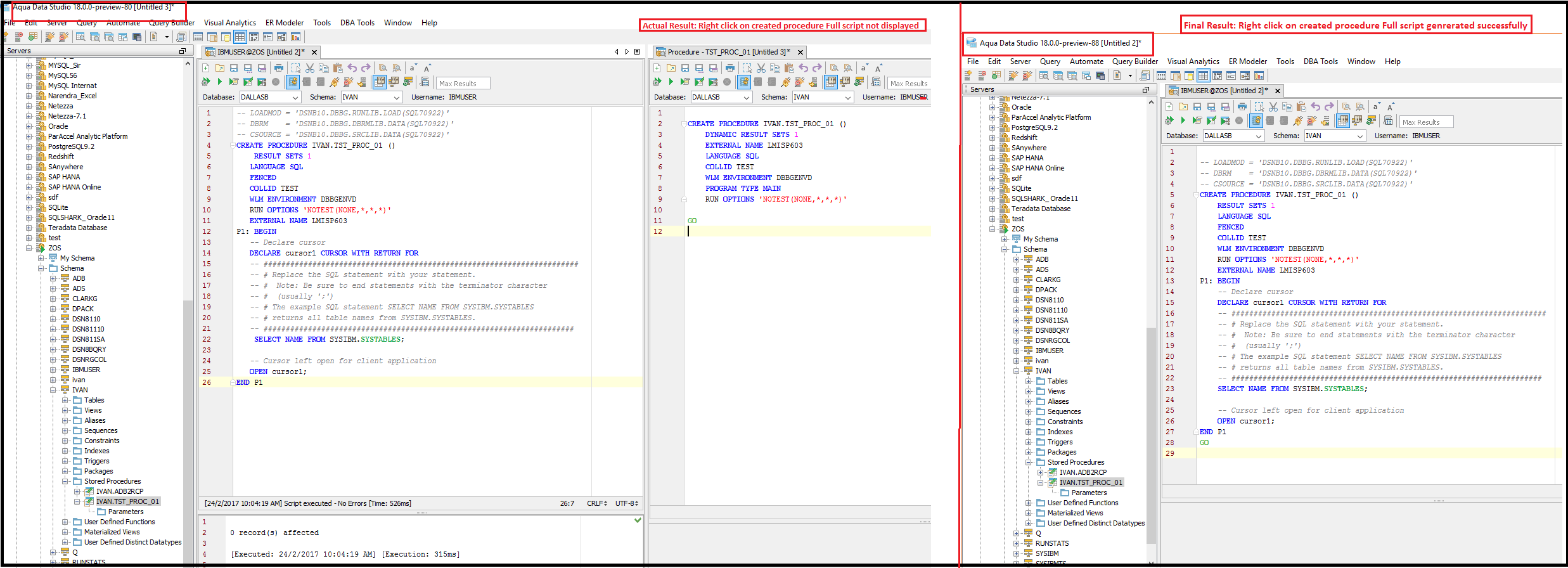This screenshot has height=568, width=1568.
Task: Expand the Tables folder in the preview-80 Servers tree
Action: click(65, 400)
